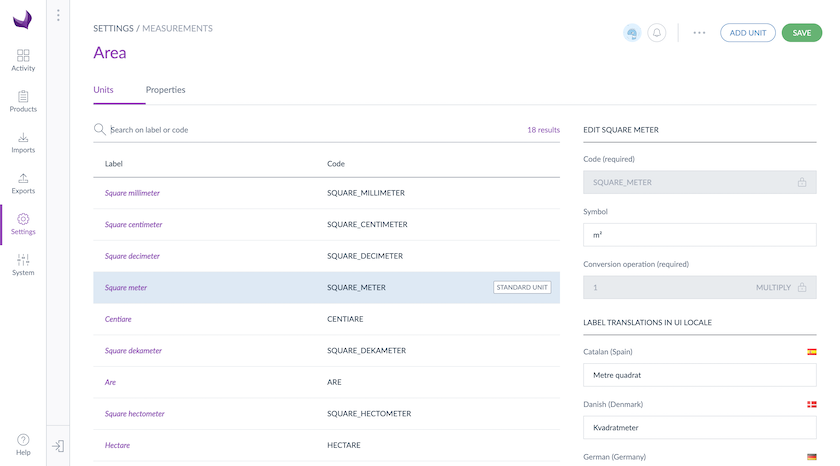Select the Square millimeter row
Viewport: 840px width, 466px height.
(326, 193)
